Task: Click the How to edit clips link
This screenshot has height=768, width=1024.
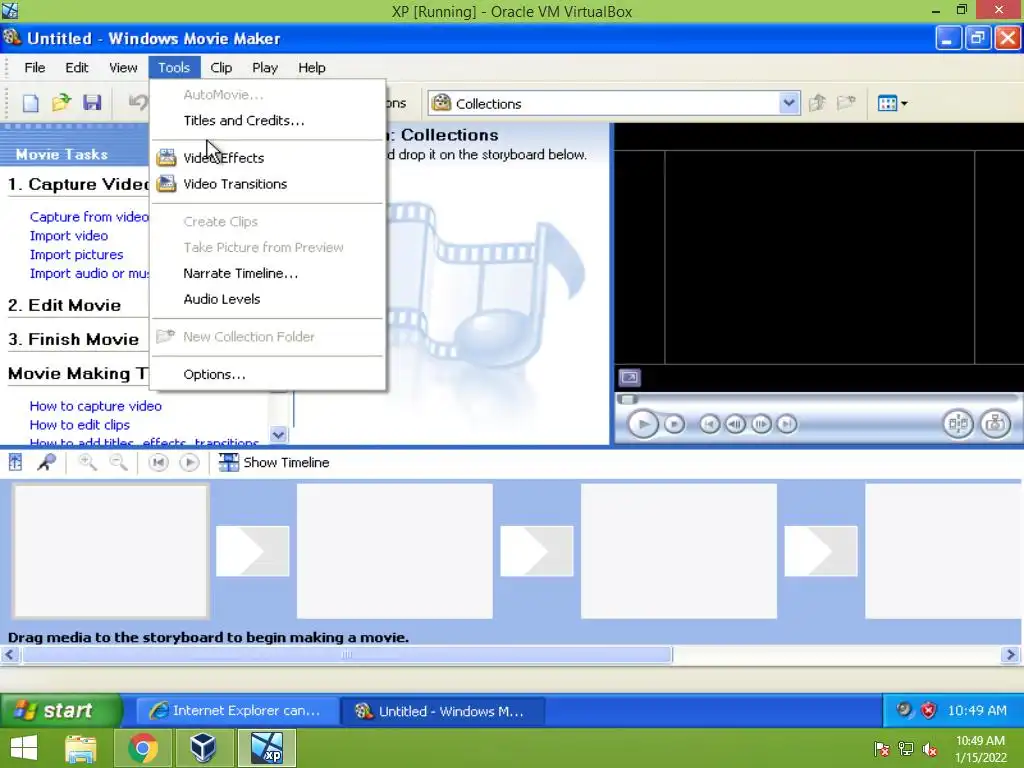Action: 80,425
